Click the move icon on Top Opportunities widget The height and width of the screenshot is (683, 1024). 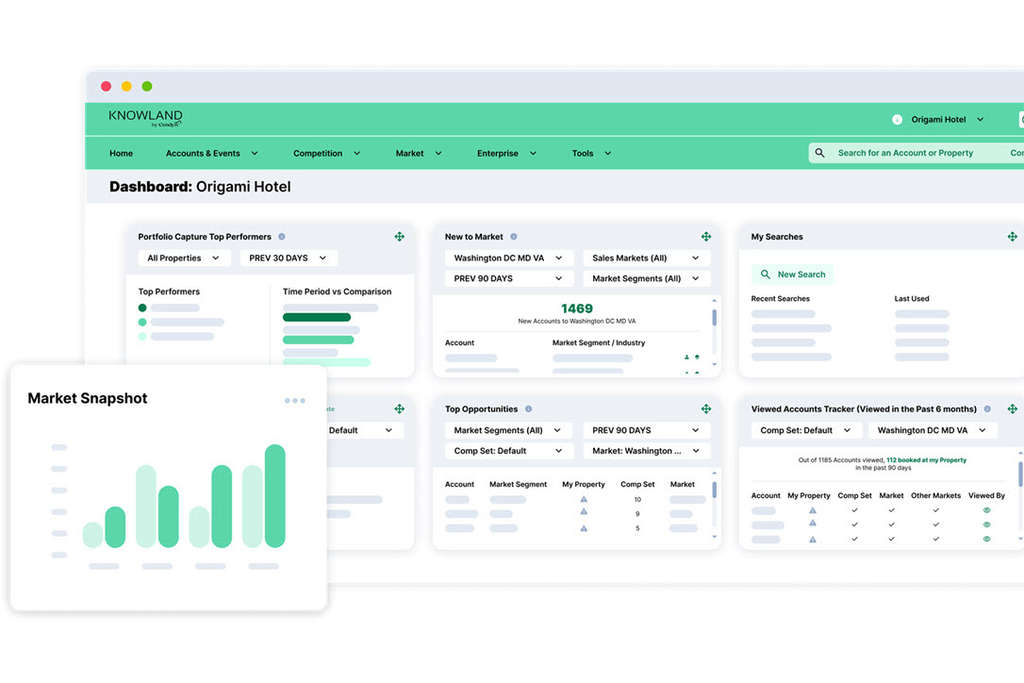click(706, 409)
